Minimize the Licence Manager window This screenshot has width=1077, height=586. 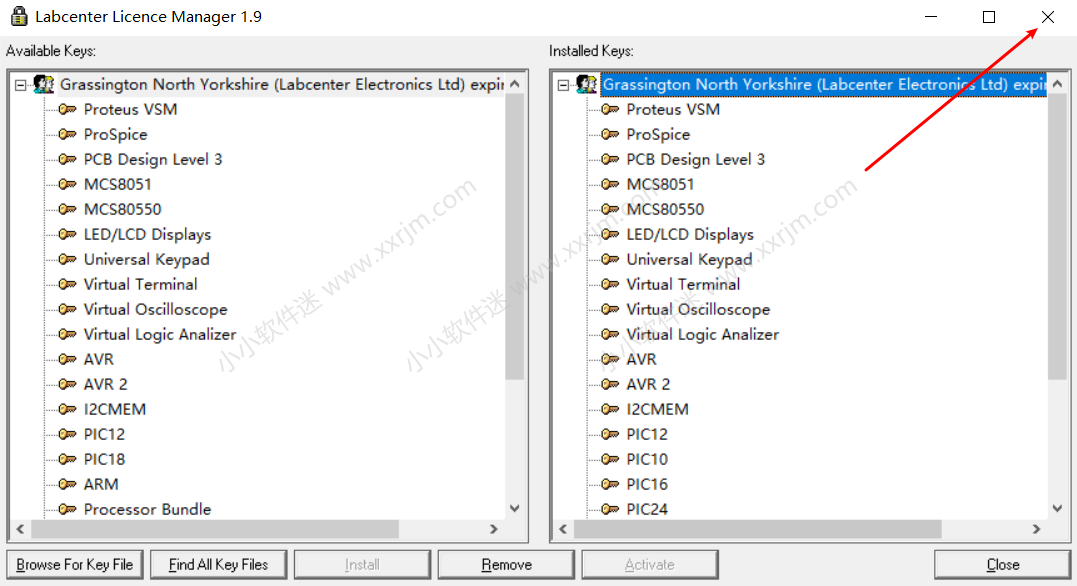tap(931, 17)
